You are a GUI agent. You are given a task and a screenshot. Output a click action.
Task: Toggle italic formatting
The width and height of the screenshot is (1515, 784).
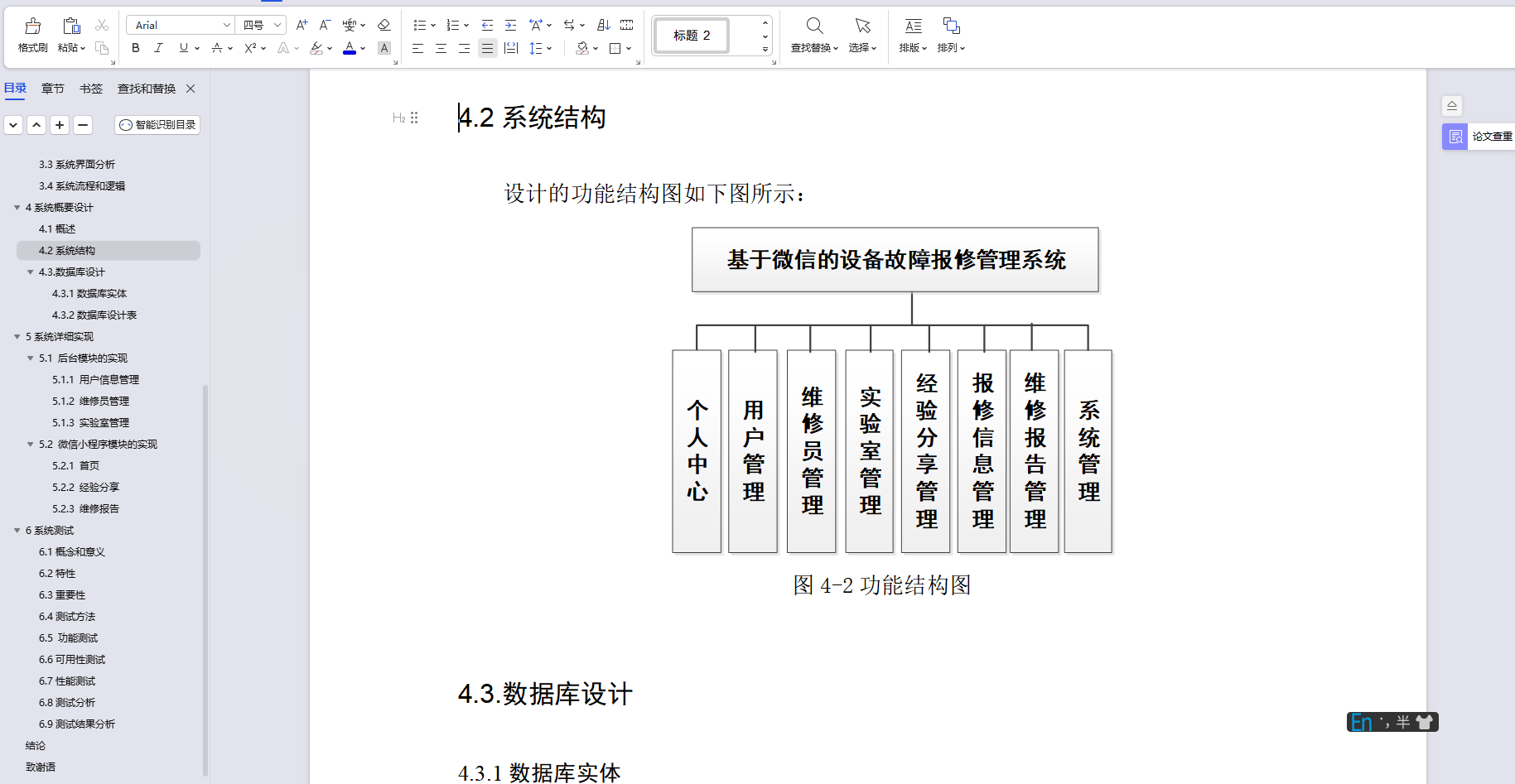[x=158, y=48]
